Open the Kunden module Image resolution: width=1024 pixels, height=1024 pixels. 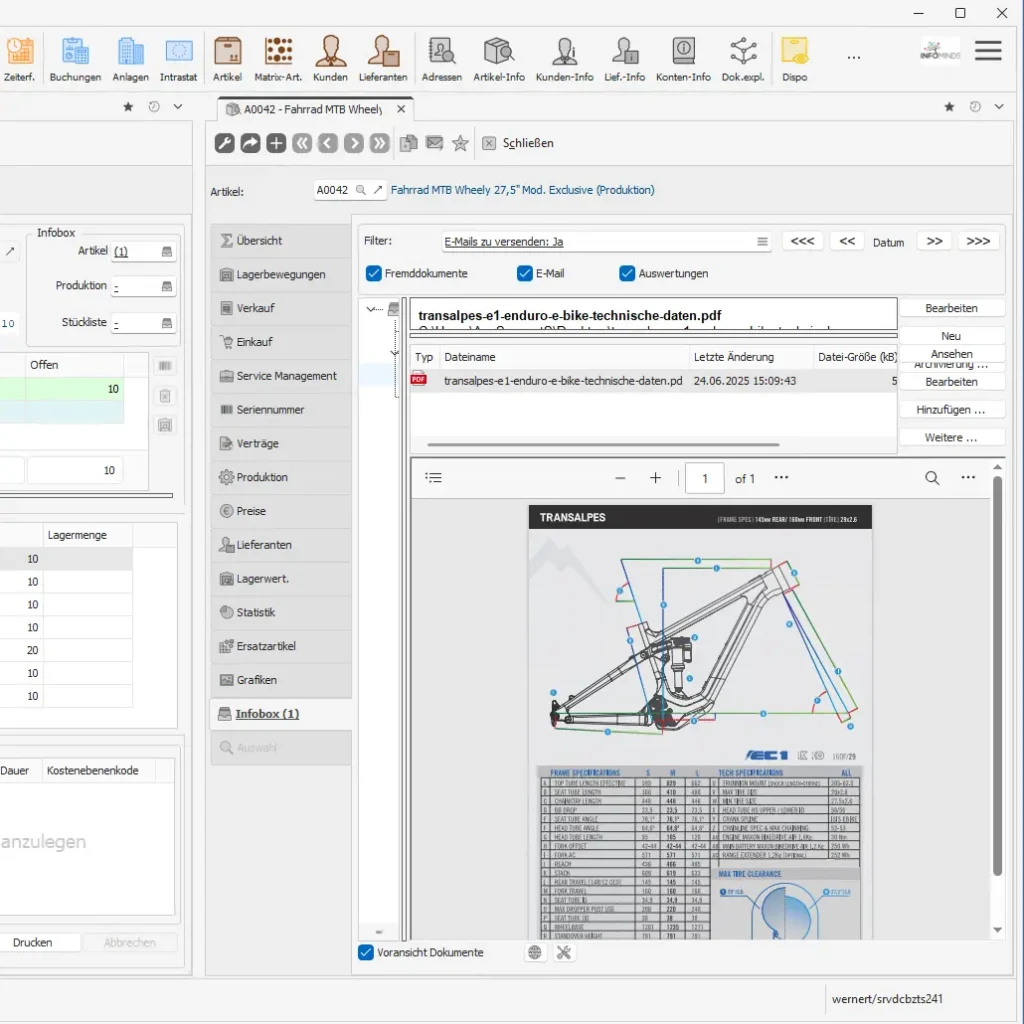330,59
